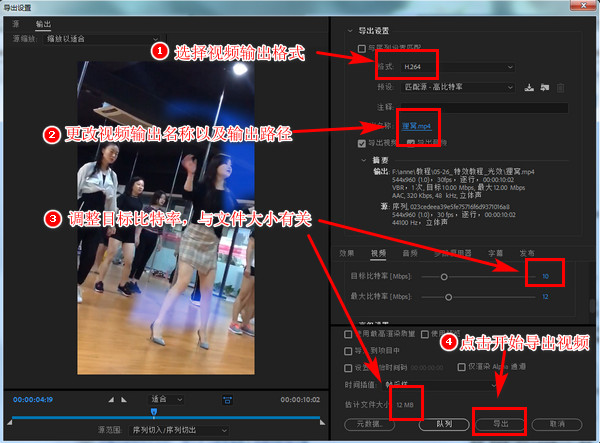
Task: Open the 字幕 tab
Action: pos(496,253)
